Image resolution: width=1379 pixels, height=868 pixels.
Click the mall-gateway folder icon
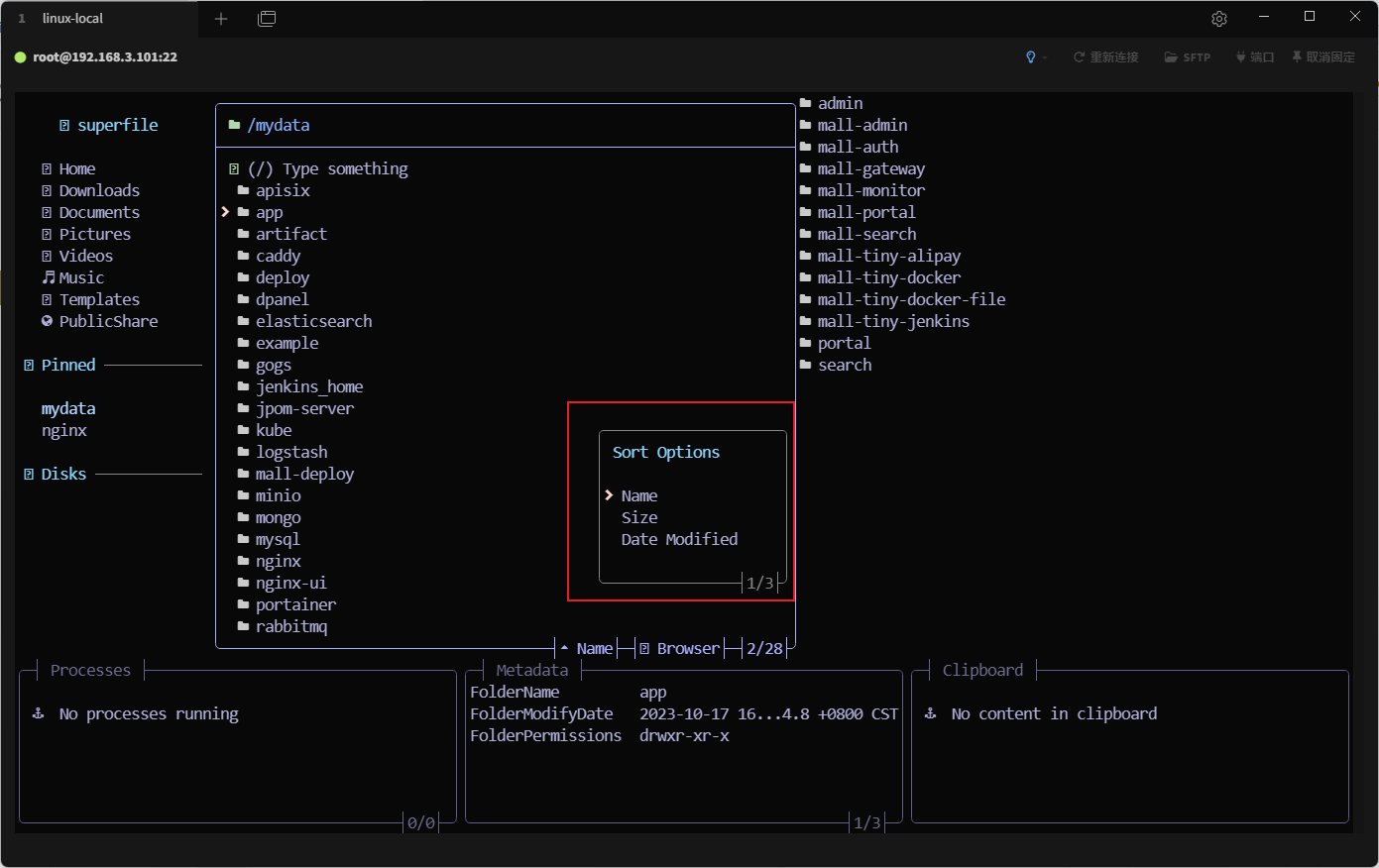[805, 168]
